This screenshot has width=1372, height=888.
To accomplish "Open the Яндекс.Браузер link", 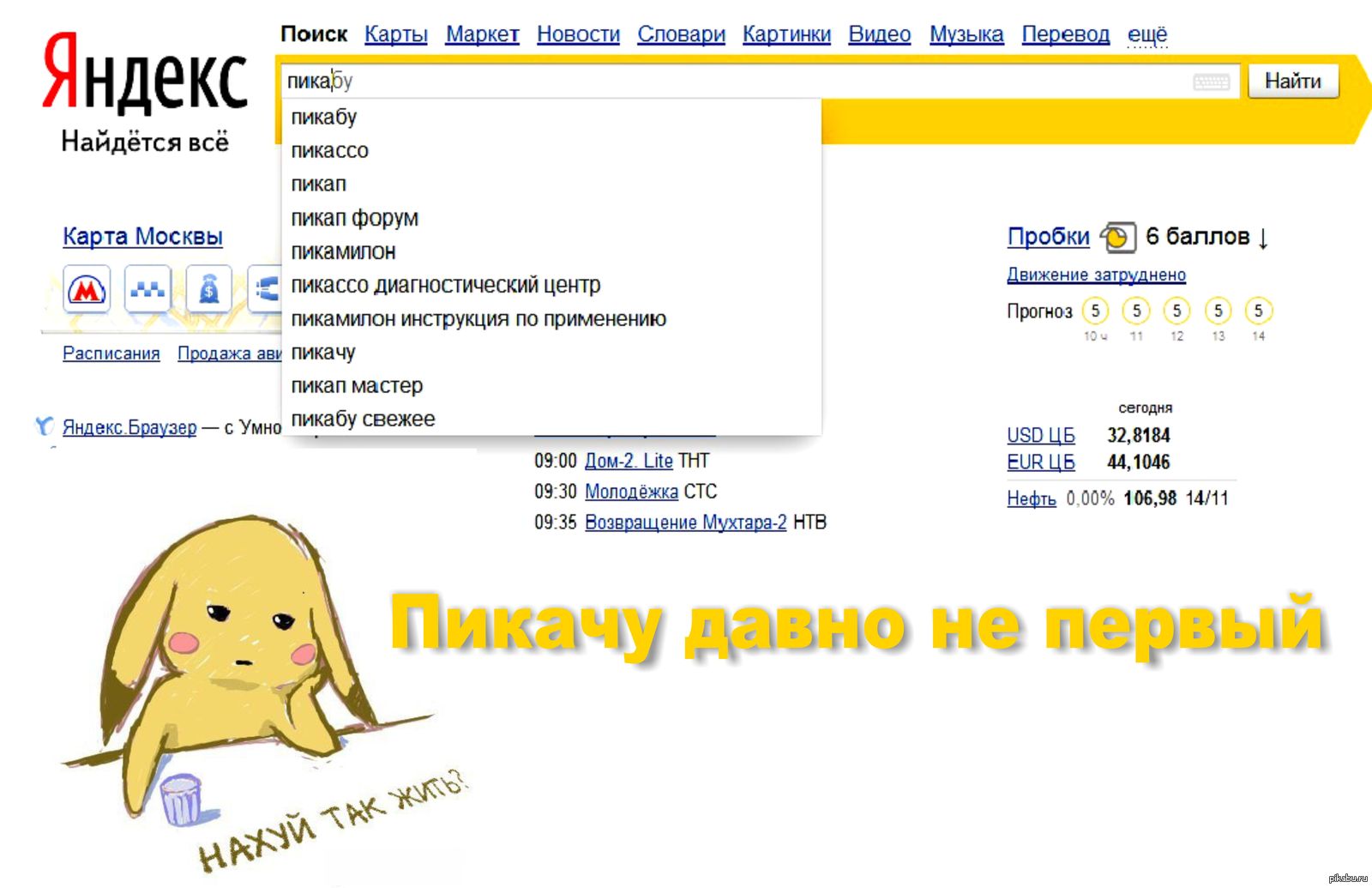I will tap(129, 426).
